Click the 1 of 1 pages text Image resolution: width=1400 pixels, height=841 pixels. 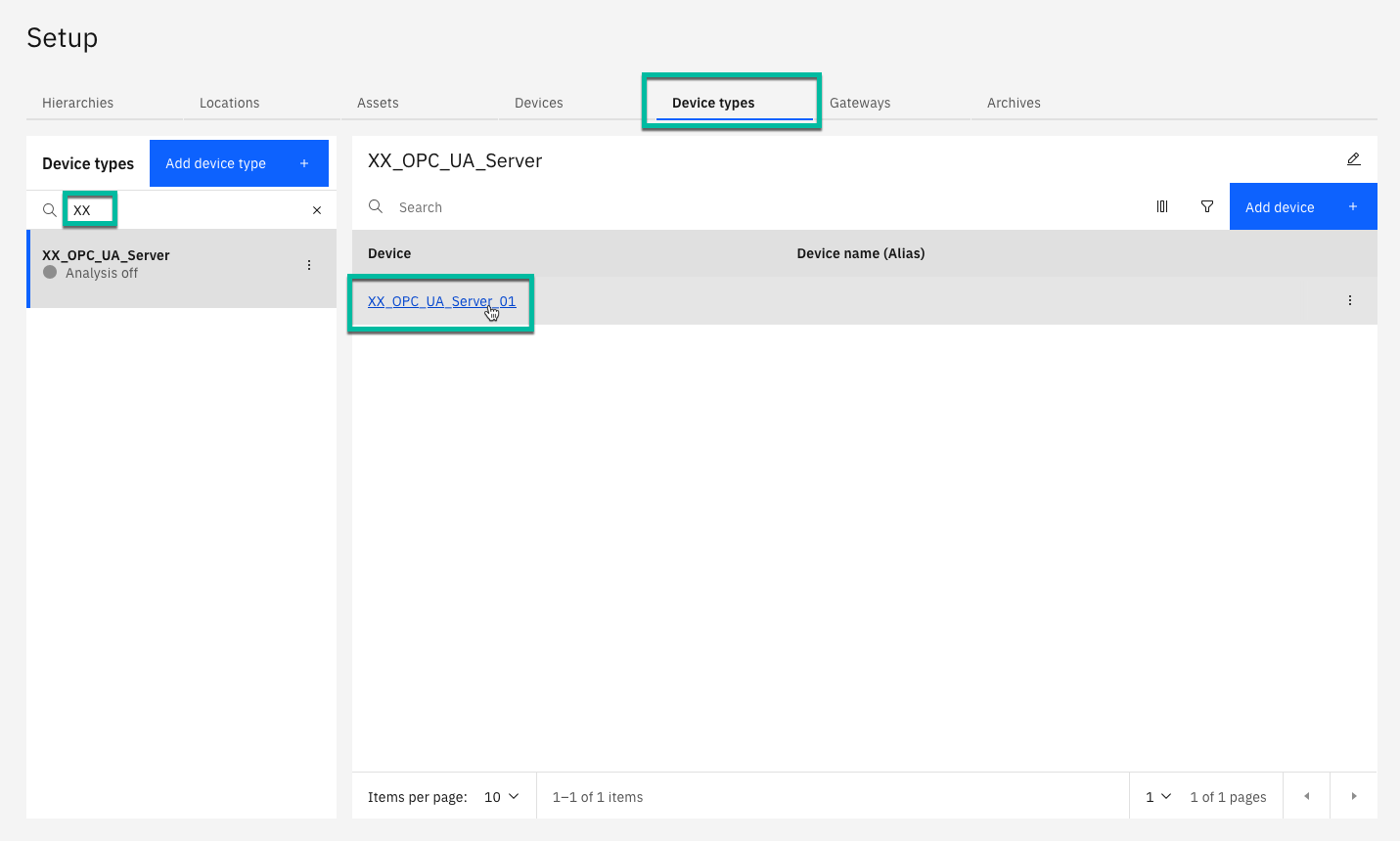pyautogui.click(x=1228, y=797)
